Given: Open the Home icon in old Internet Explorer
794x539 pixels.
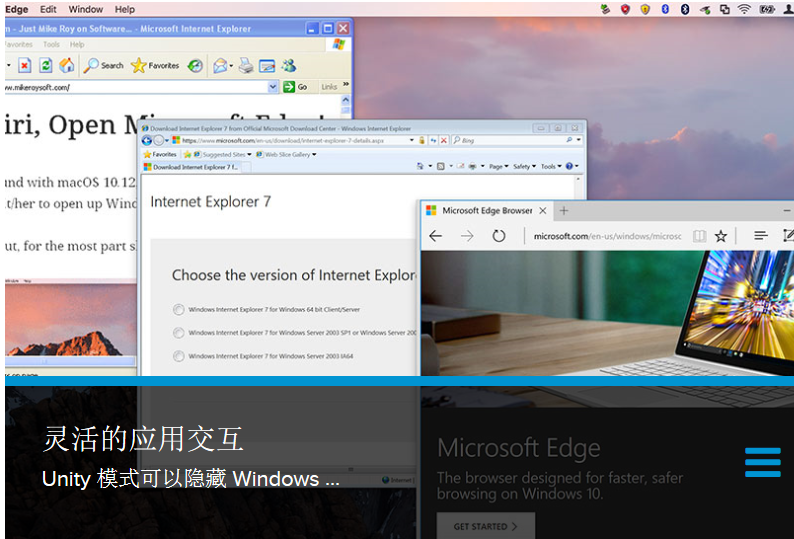Looking at the screenshot, I should (x=66, y=65).
